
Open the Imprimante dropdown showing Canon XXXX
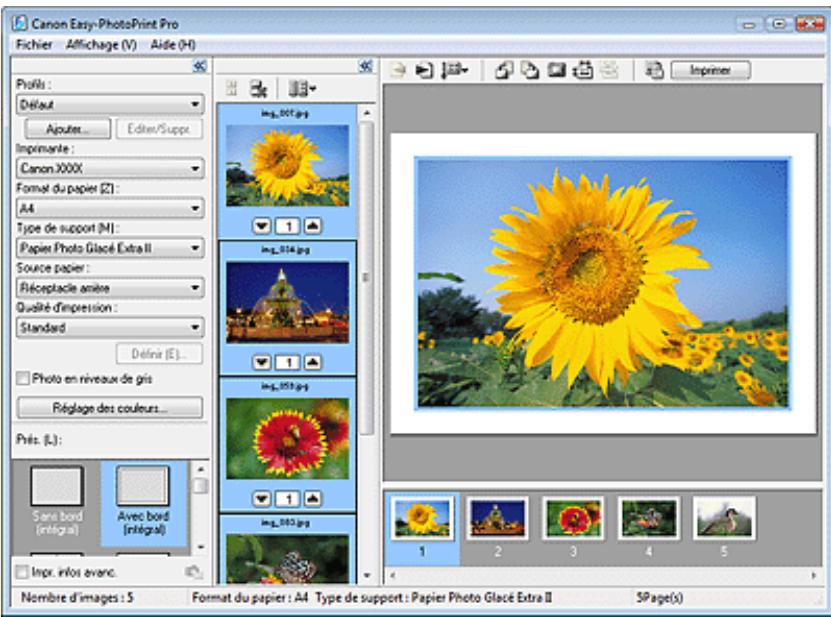[x=110, y=168]
